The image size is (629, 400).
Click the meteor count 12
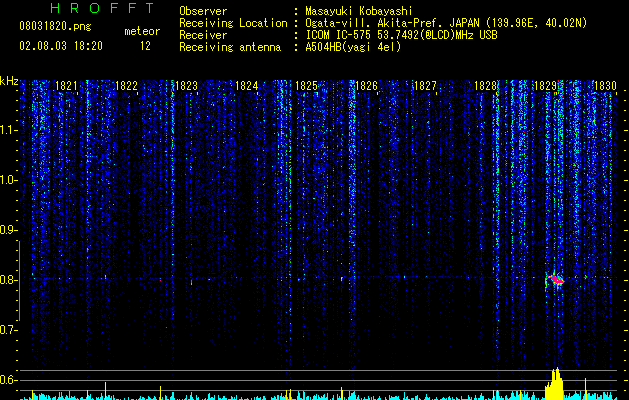click(x=145, y=46)
